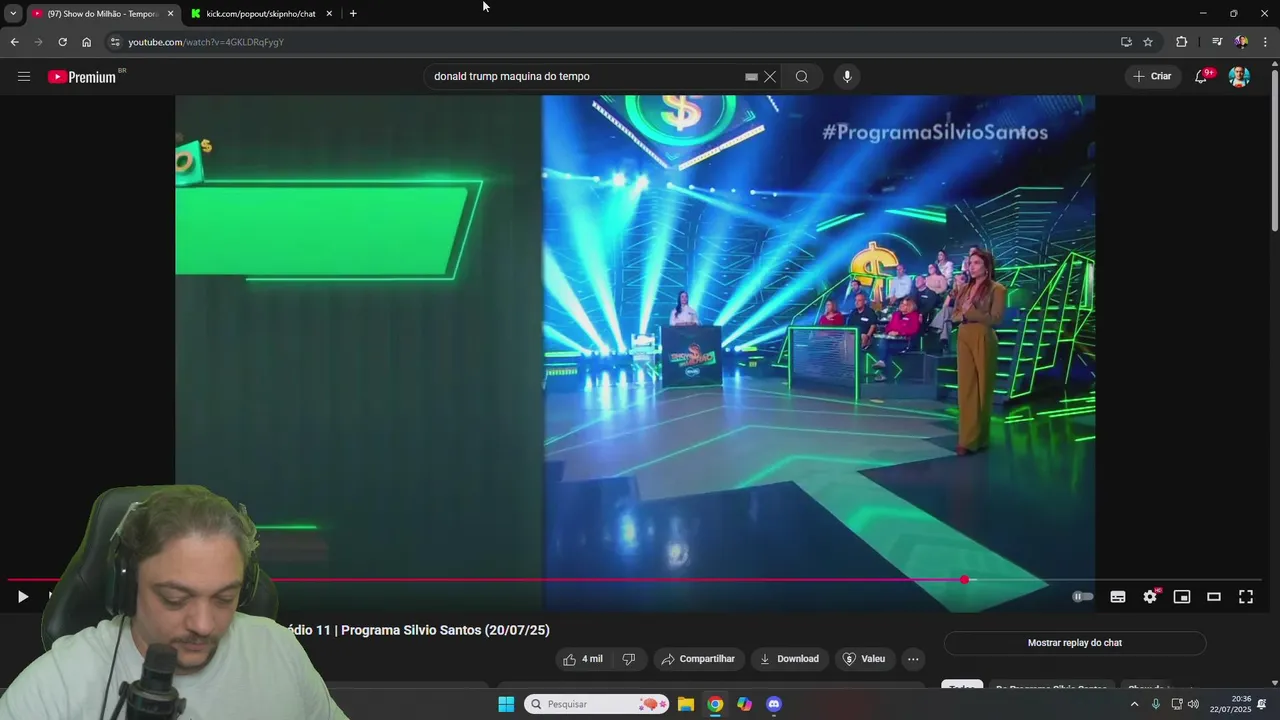Open YouTube notifications bell
This screenshot has height=720, width=1280.
(x=1202, y=76)
